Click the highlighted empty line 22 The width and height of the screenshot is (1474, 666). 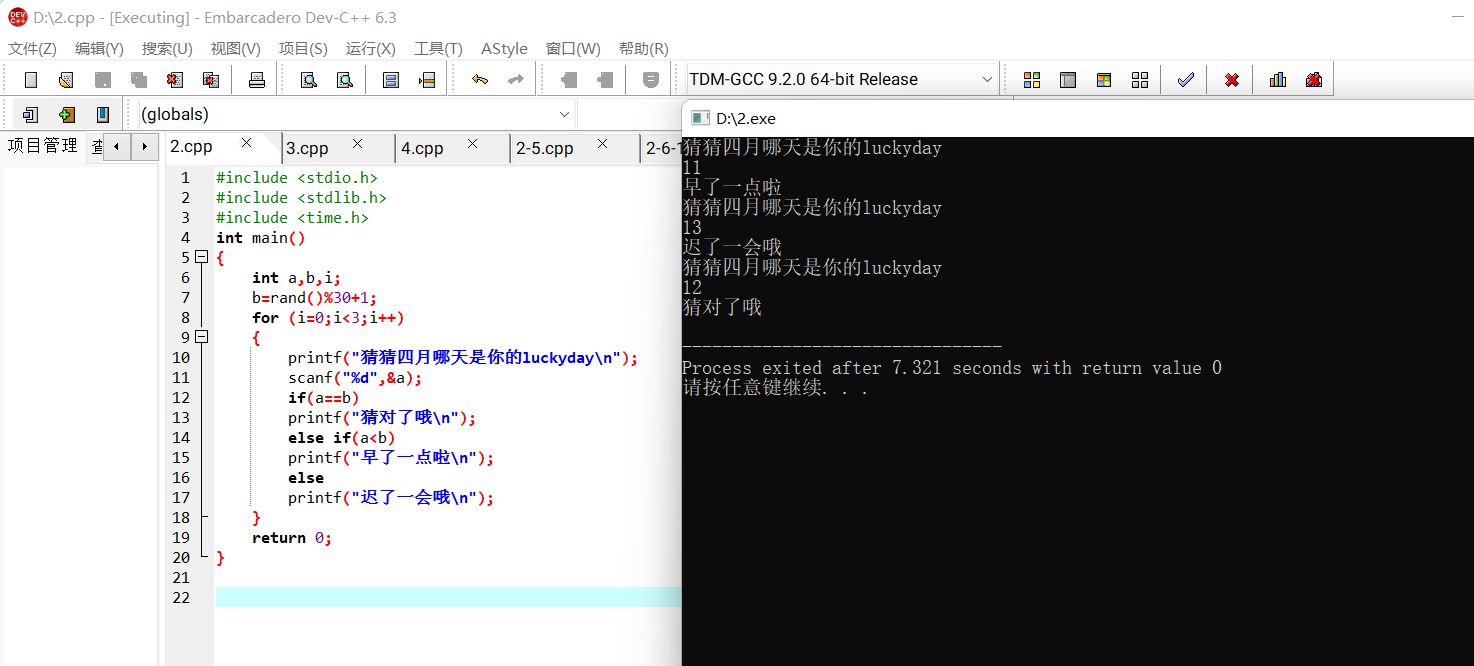(448, 597)
